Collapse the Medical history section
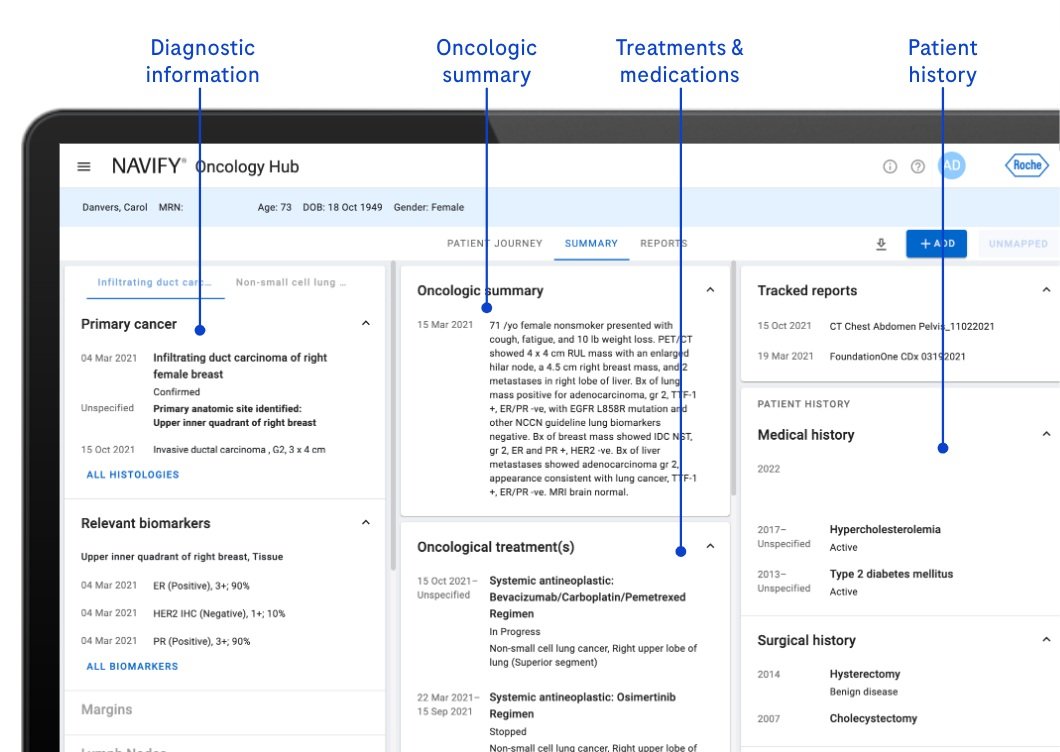 (x=1046, y=433)
